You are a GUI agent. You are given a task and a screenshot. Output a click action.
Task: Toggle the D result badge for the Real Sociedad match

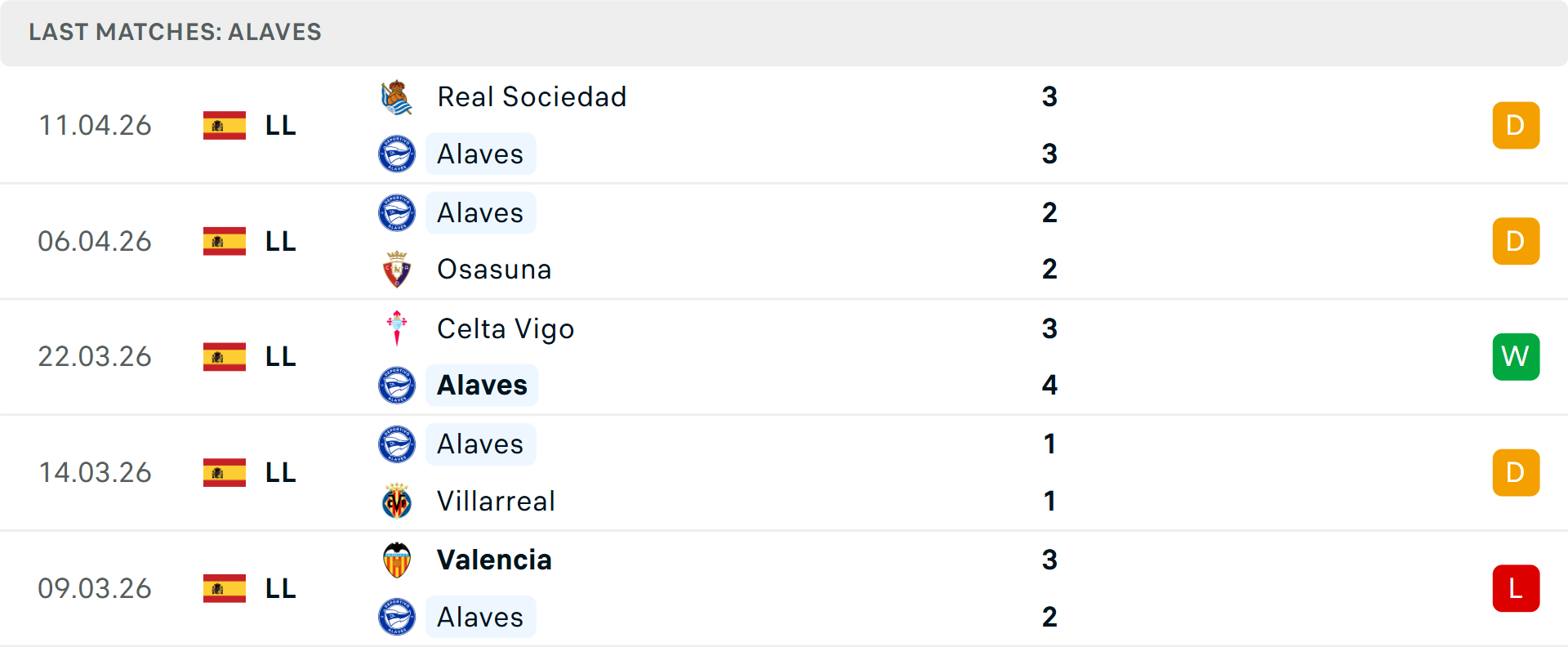1516,125
